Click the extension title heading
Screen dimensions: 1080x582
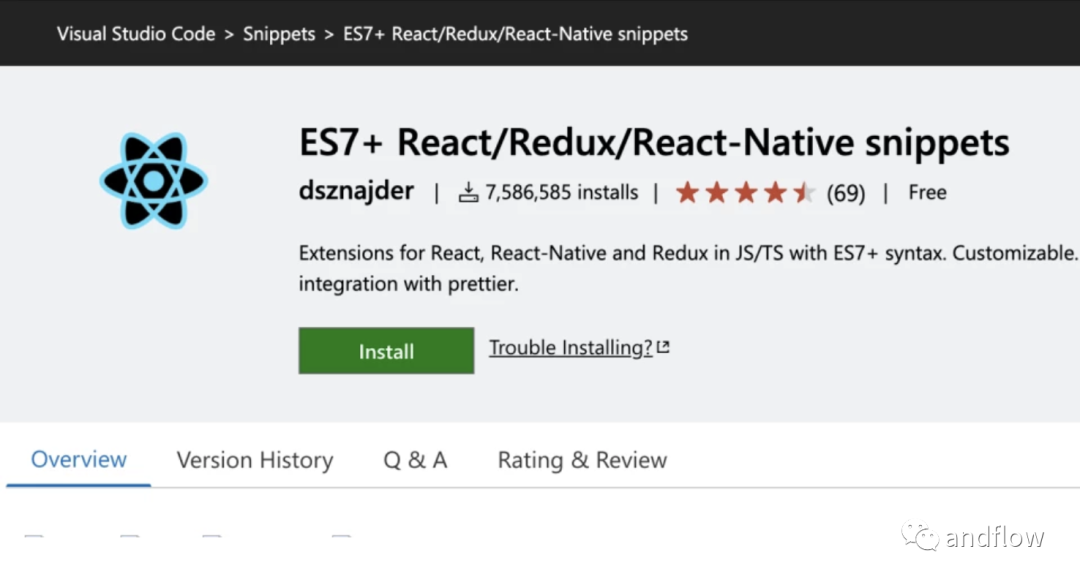point(654,143)
